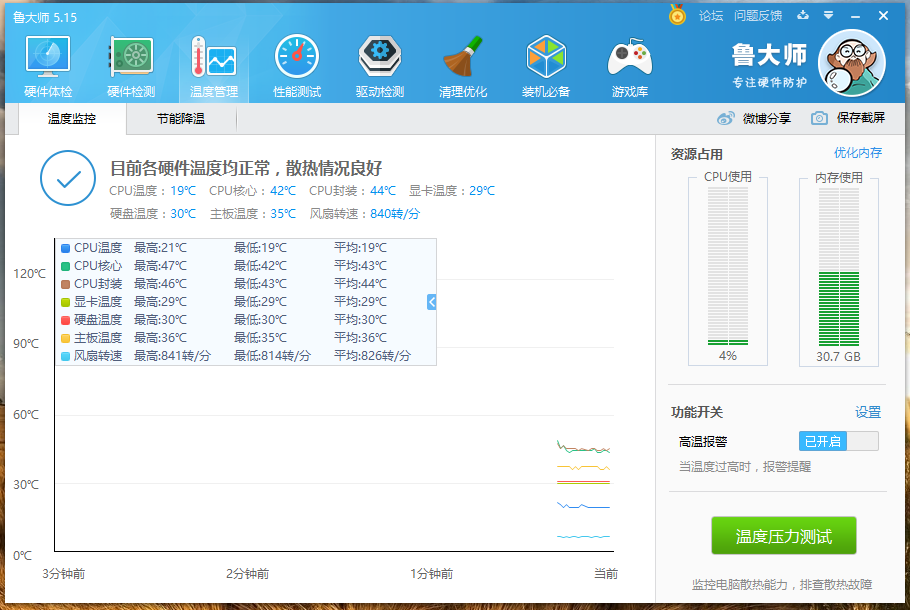Open 装机必备 essential software center
This screenshot has width=910, height=610.
(x=546, y=63)
